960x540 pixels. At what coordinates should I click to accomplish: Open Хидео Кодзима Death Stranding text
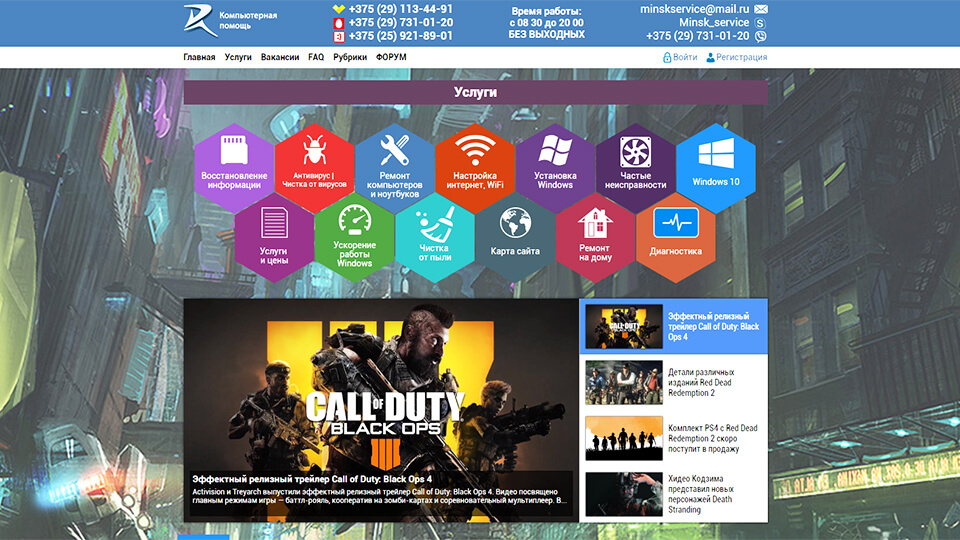tap(700, 494)
